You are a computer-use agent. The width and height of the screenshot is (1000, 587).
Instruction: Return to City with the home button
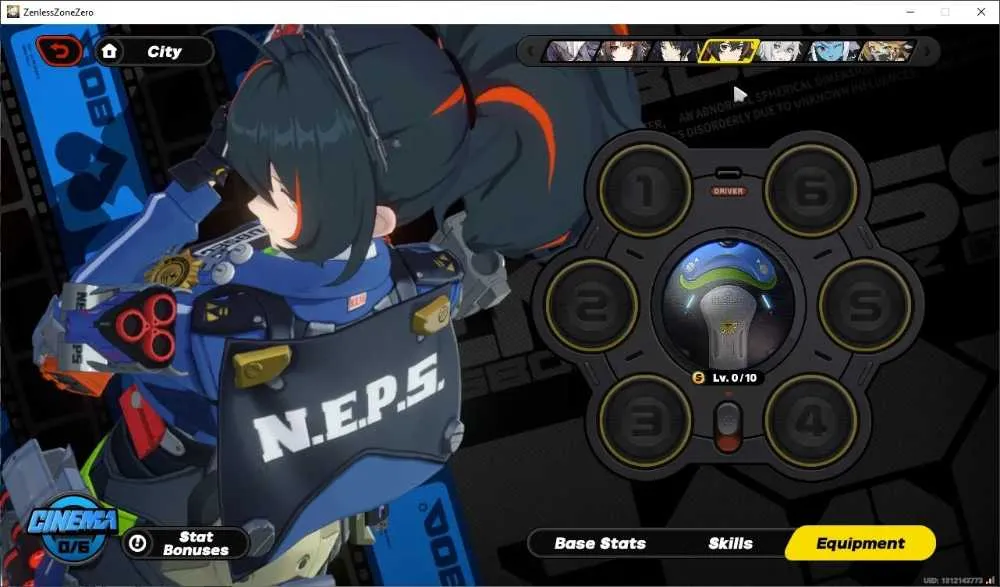click(x=155, y=52)
